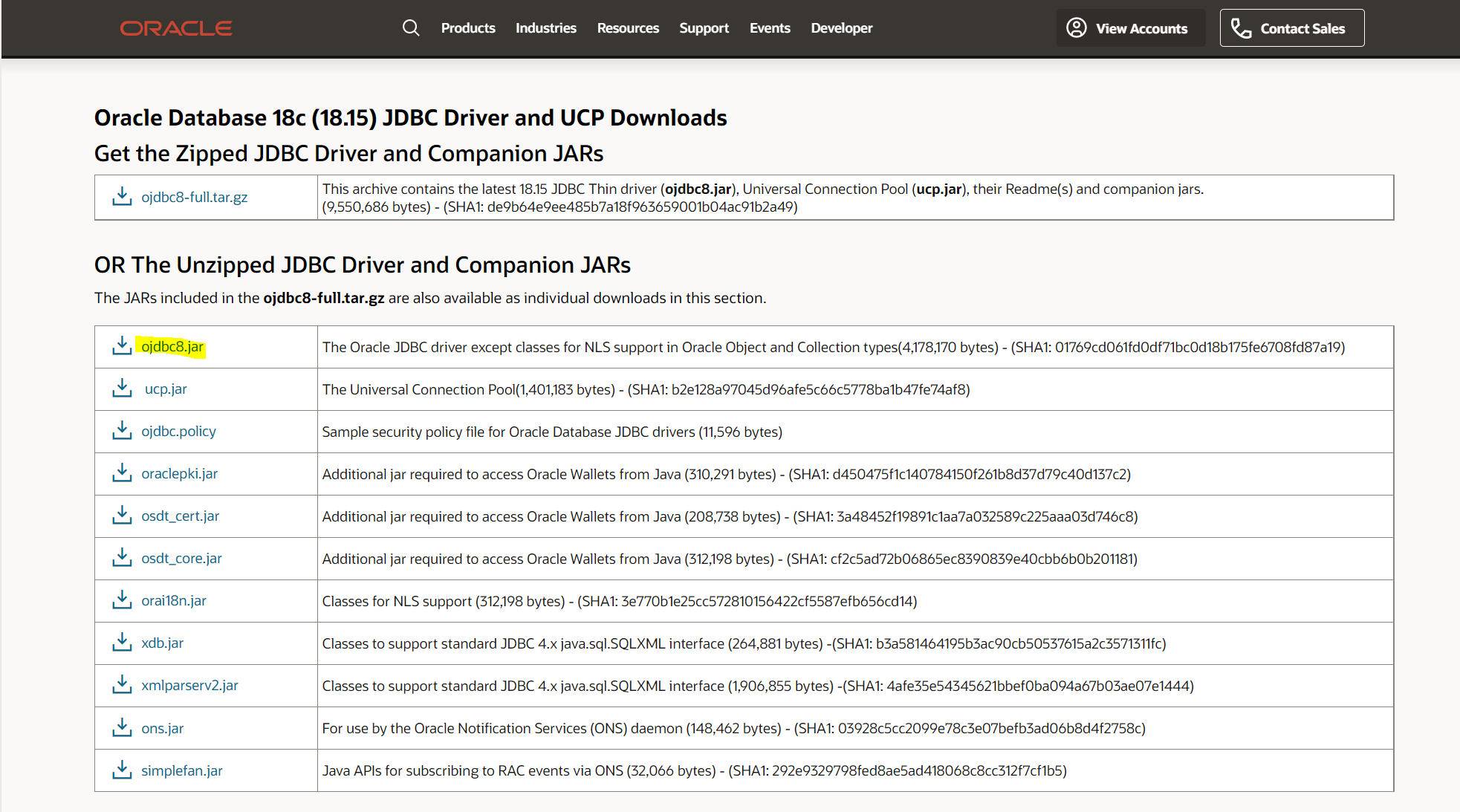Click the search magnifier icon

[411, 28]
